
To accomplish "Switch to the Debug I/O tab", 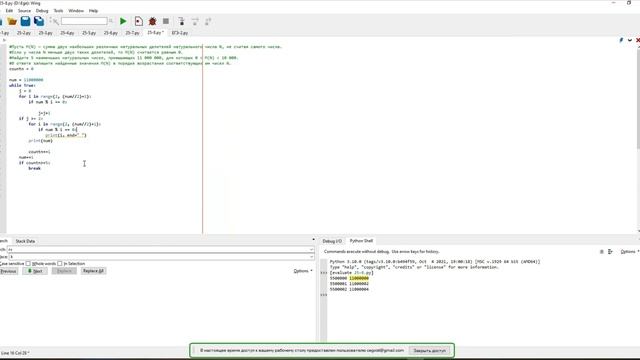I will point(332,241).
